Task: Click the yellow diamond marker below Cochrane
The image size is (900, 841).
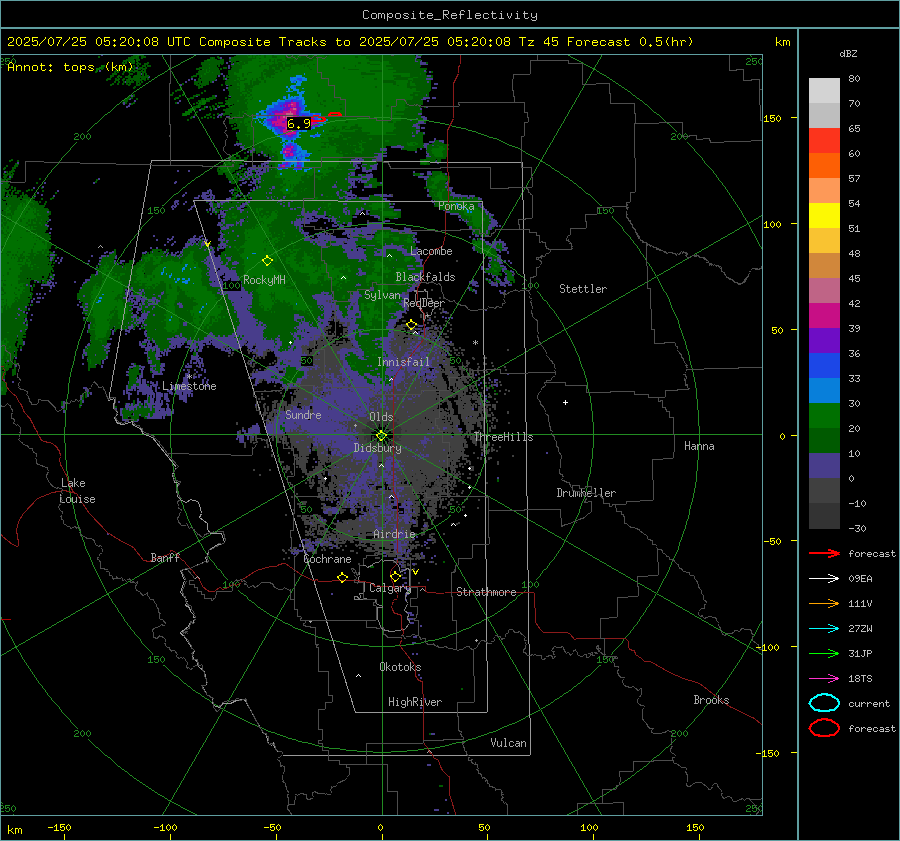Action: 342,577
